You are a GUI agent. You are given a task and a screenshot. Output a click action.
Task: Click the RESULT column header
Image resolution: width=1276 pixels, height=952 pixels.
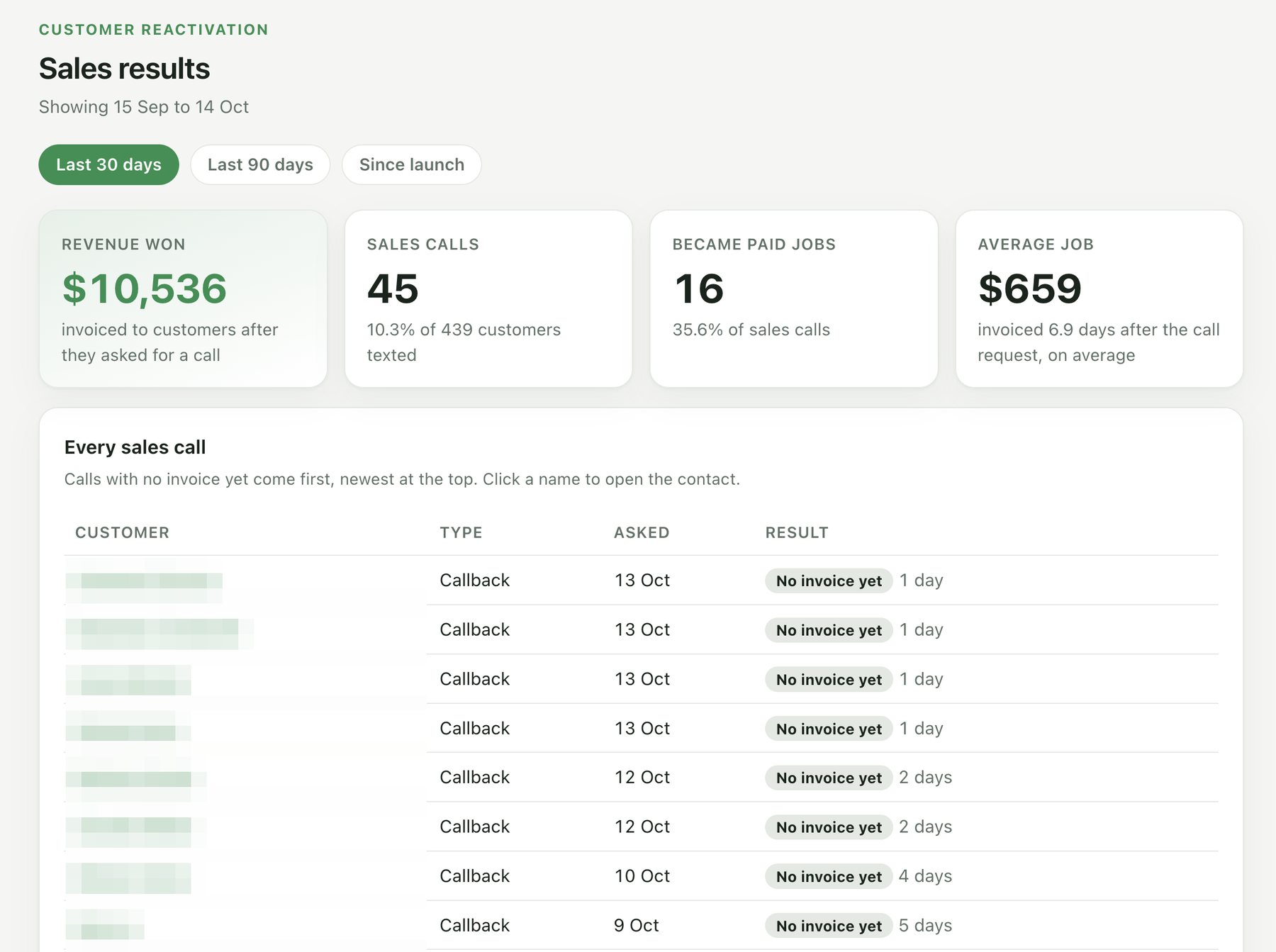click(797, 533)
